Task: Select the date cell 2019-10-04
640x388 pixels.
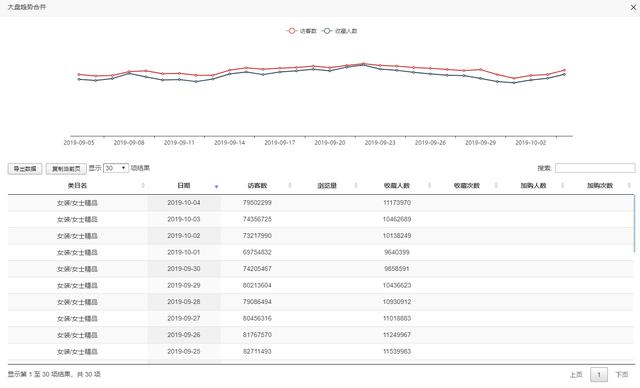Action: point(184,203)
